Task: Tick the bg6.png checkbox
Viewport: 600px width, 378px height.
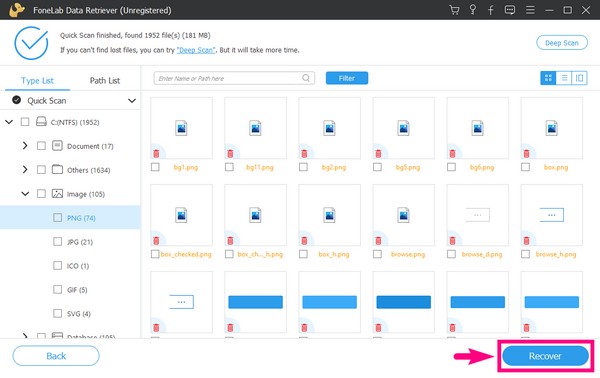Action: coord(452,167)
